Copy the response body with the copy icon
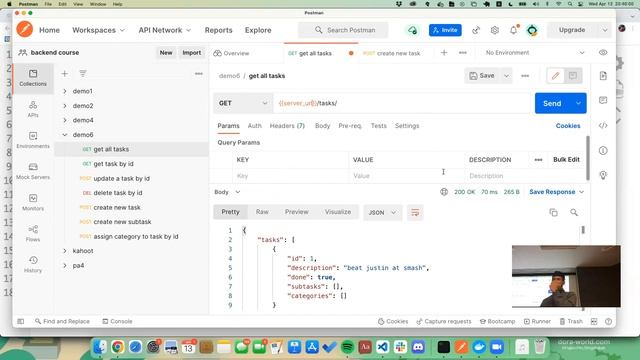Image resolution: width=640 pixels, height=360 pixels. [553, 213]
